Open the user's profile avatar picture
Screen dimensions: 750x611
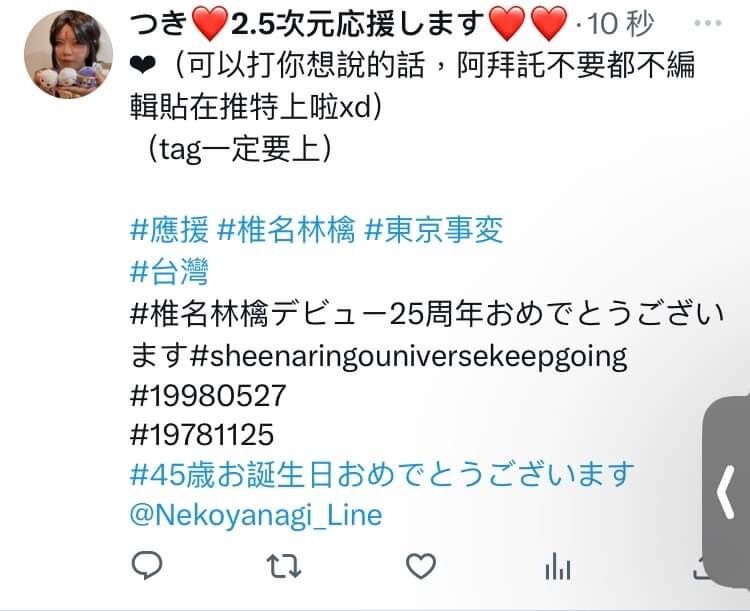click(x=68, y=54)
